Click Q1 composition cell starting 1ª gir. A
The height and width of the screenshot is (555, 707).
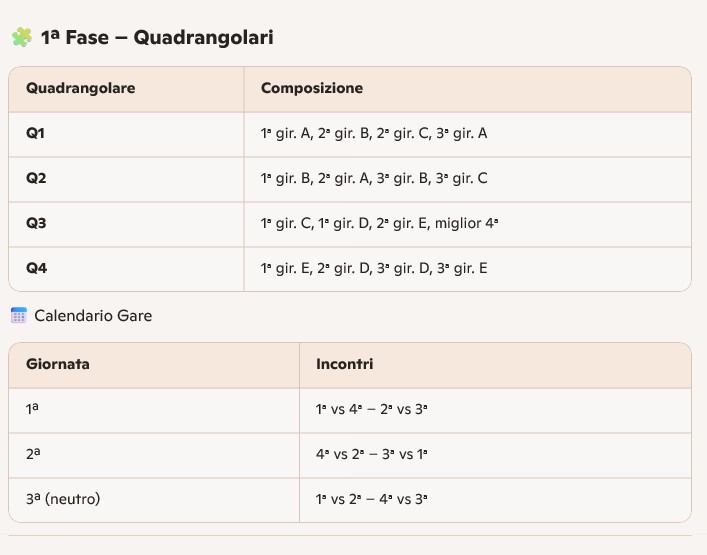click(374, 133)
